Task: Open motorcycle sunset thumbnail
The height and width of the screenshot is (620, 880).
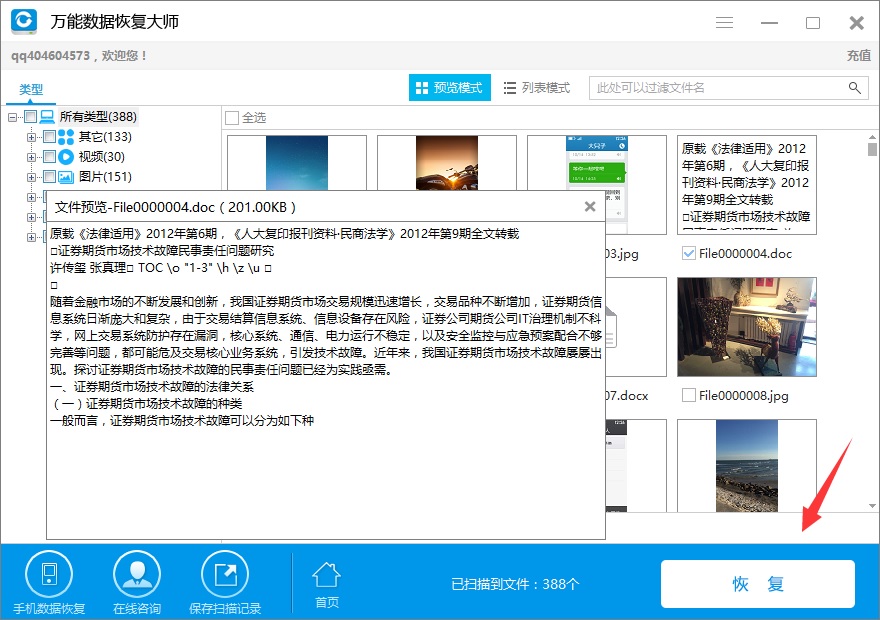Action: click(x=447, y=163)
